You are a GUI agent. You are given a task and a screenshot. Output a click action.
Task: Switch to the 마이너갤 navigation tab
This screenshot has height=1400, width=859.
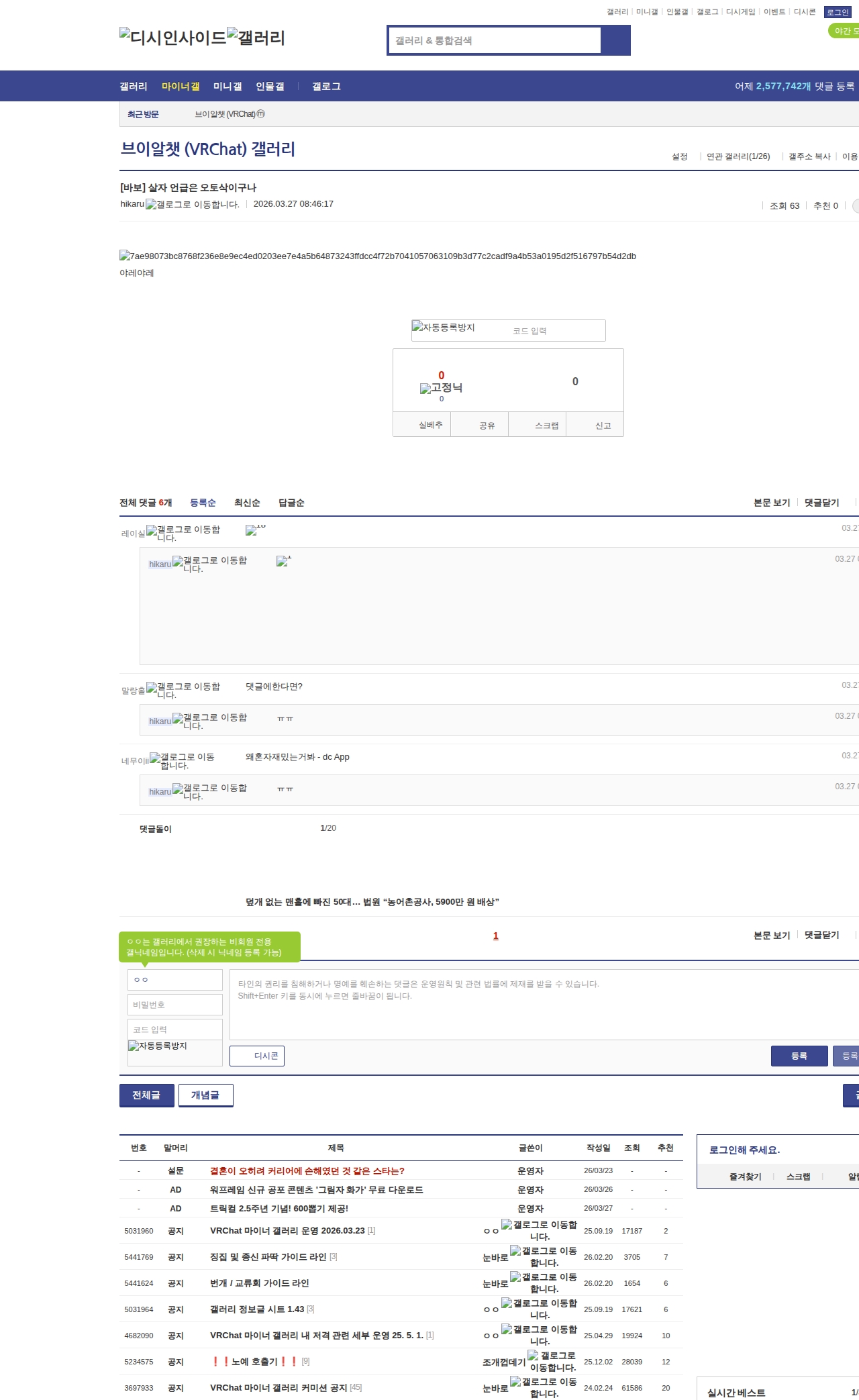(x=181, y=87)
